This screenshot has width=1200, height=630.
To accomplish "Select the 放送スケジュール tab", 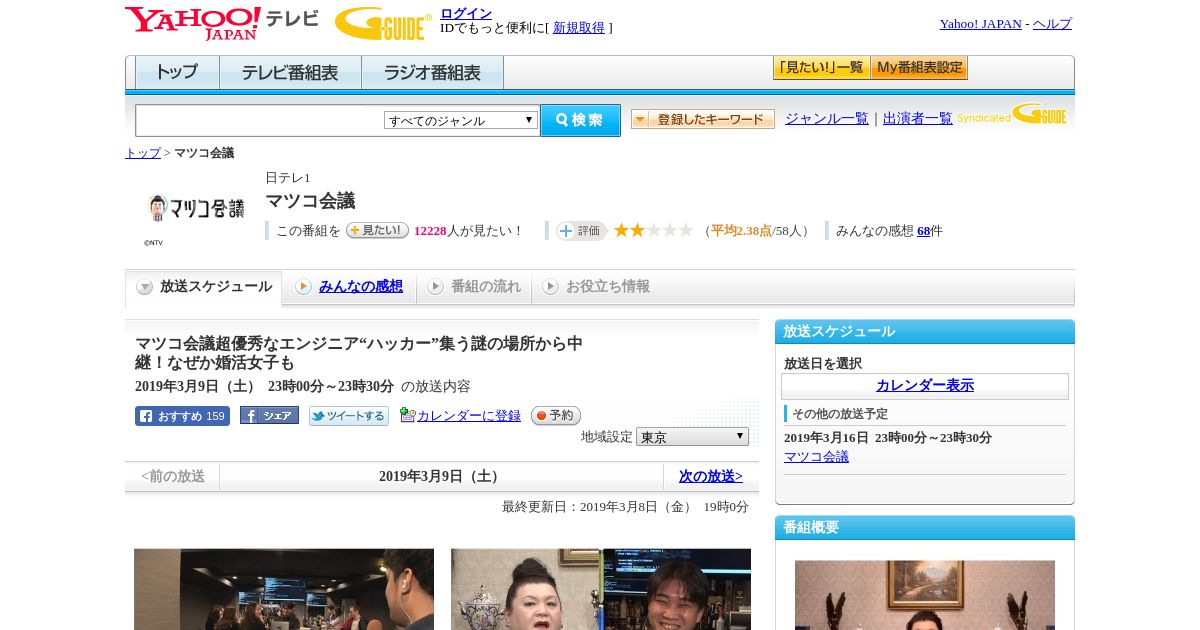I will click(204, 287).
